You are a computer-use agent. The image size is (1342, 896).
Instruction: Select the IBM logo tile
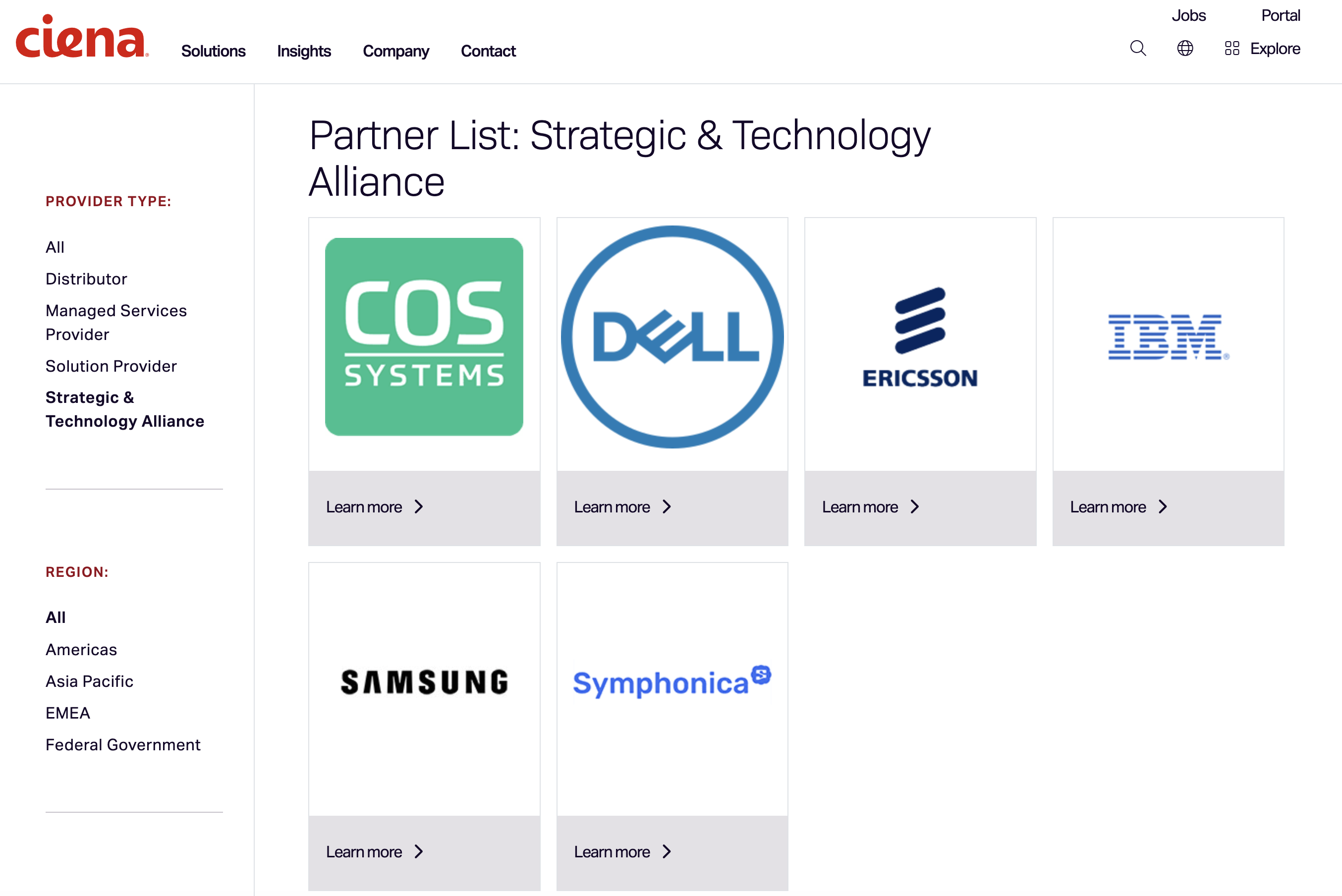(1169, 337)
